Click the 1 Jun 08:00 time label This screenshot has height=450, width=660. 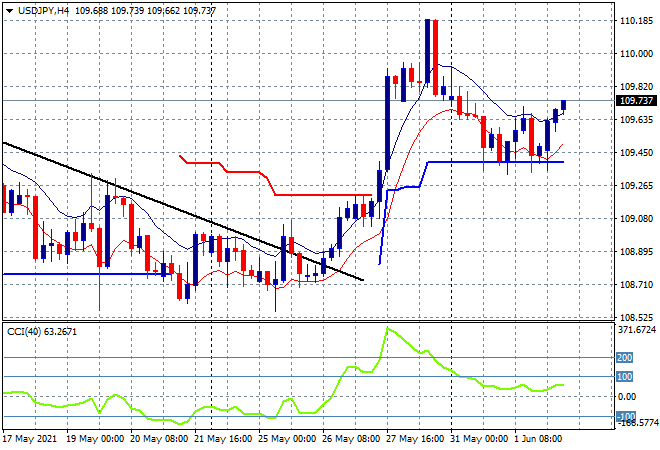538,439
